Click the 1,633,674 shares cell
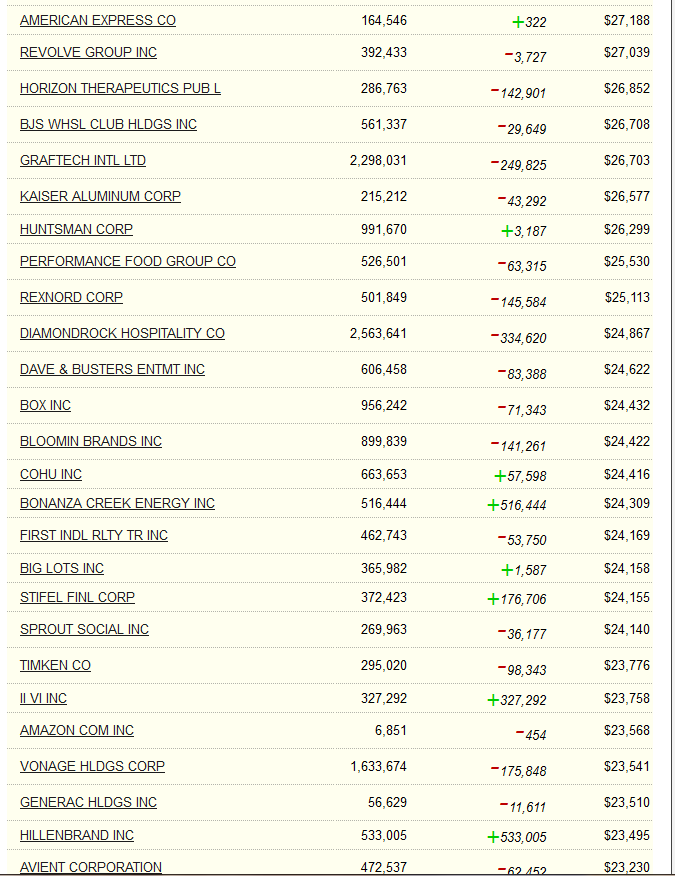 tap(378, 766)
